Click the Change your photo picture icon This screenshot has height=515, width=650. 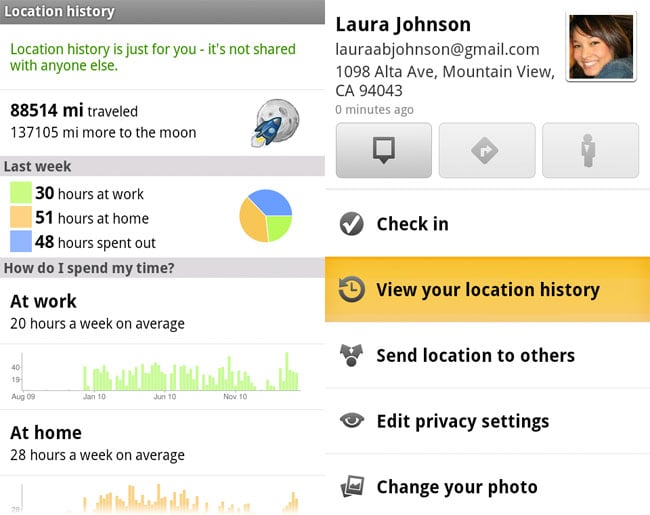(x=351, y=487)
